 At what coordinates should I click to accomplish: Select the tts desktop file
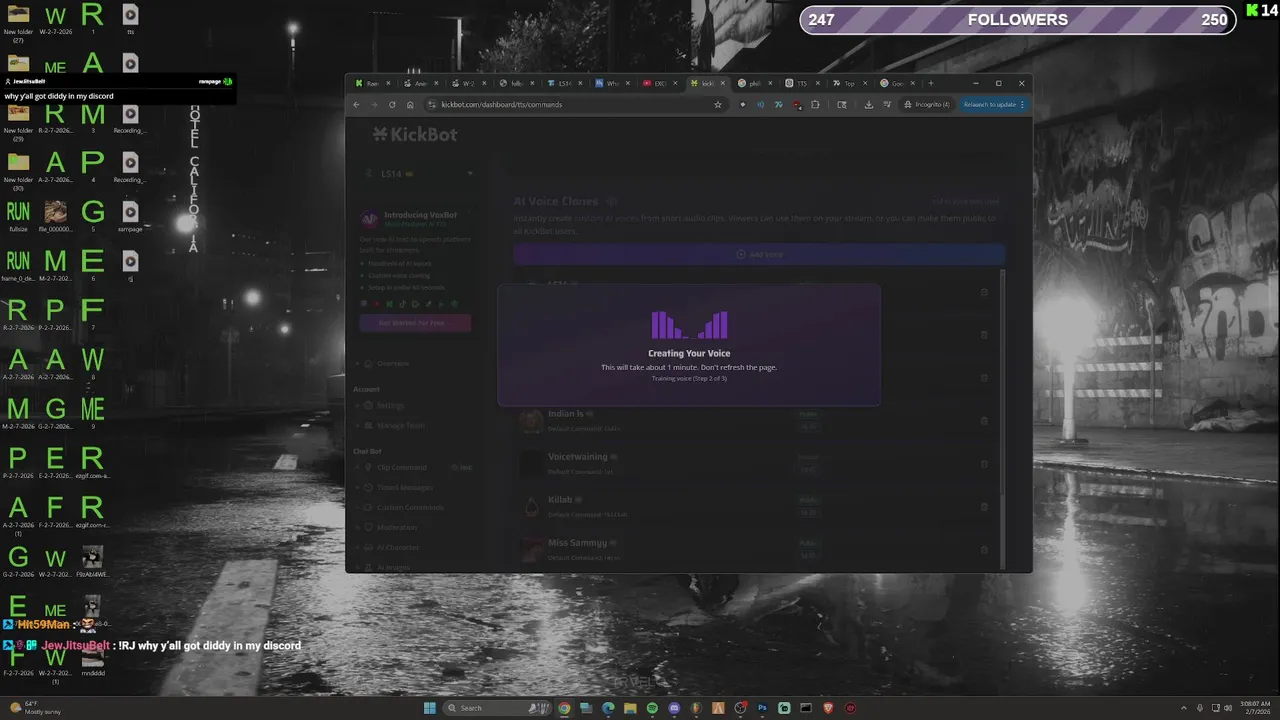[130, 20]
